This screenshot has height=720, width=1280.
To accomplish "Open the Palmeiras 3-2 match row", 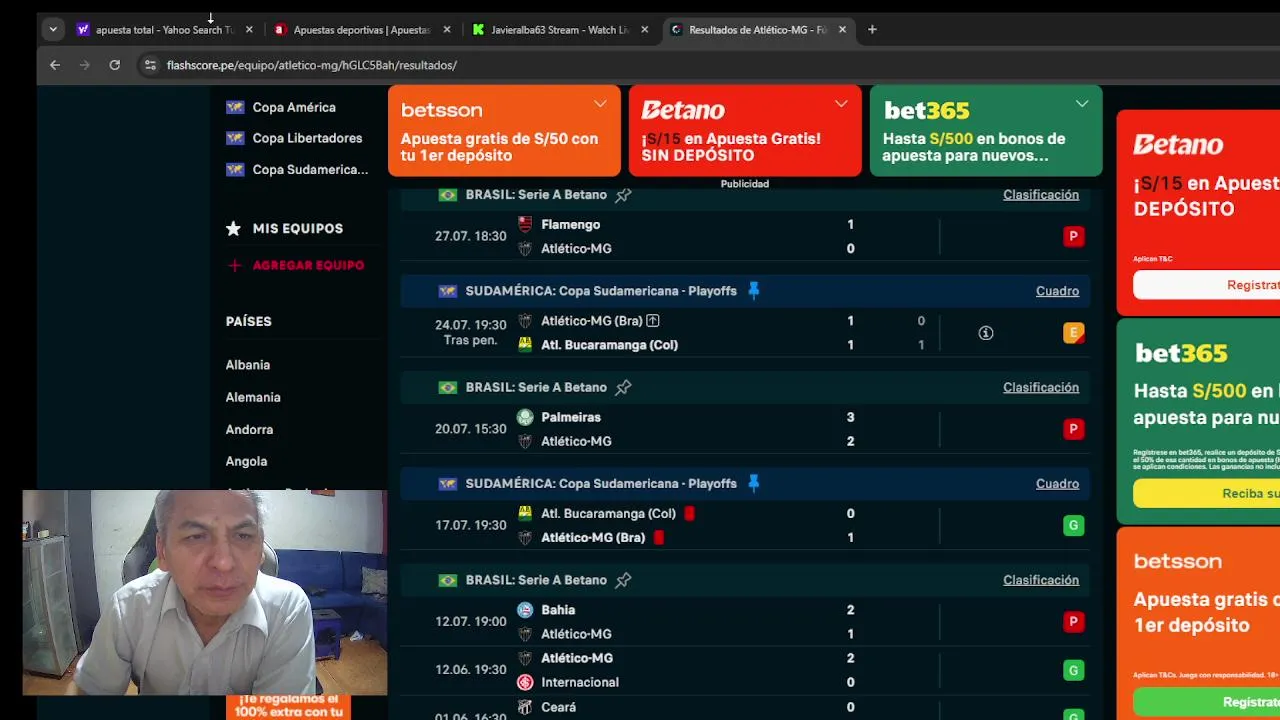I will [x=744, y=429].
